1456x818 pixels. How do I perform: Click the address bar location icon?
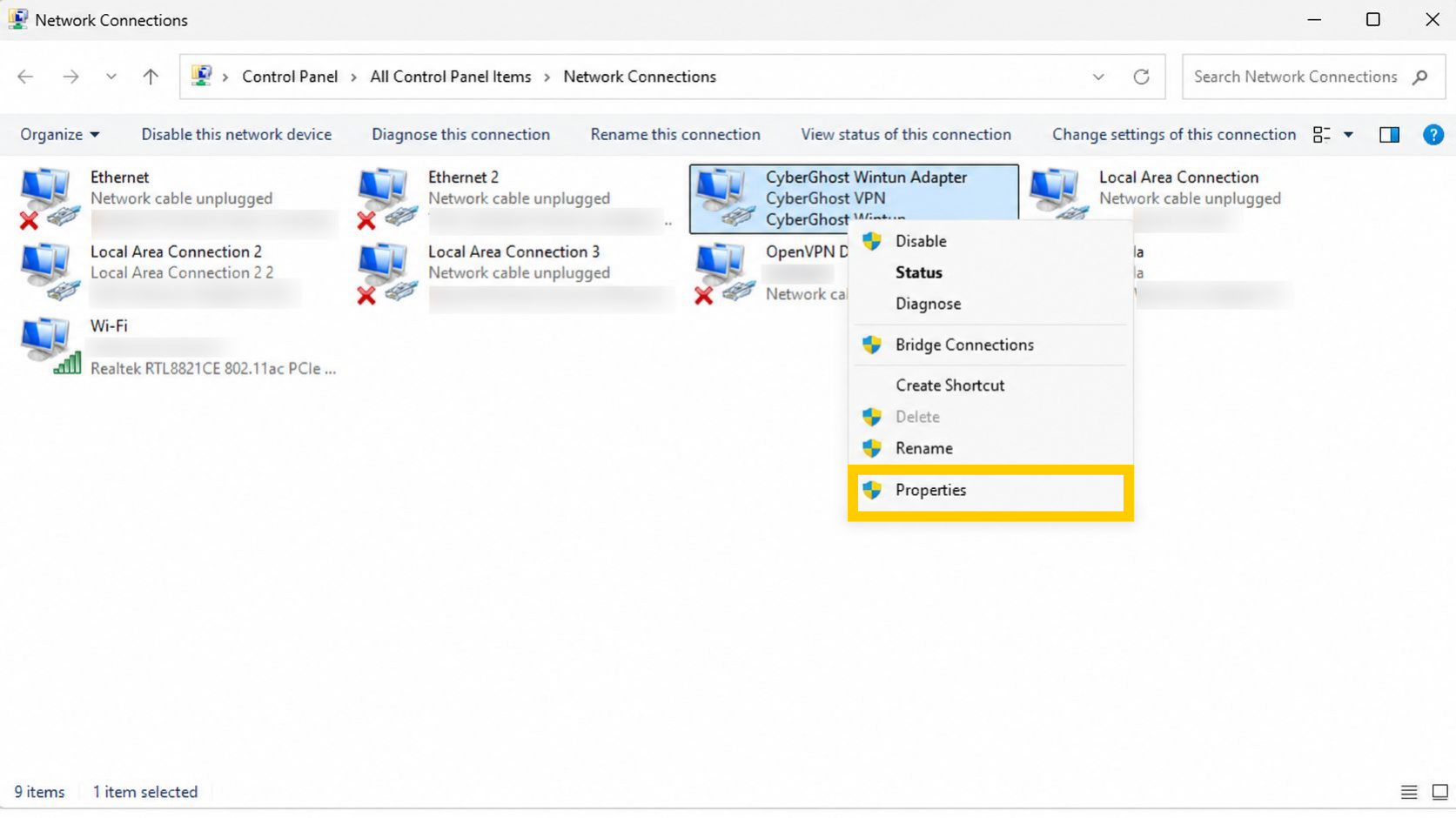click(x=201, y=76)
